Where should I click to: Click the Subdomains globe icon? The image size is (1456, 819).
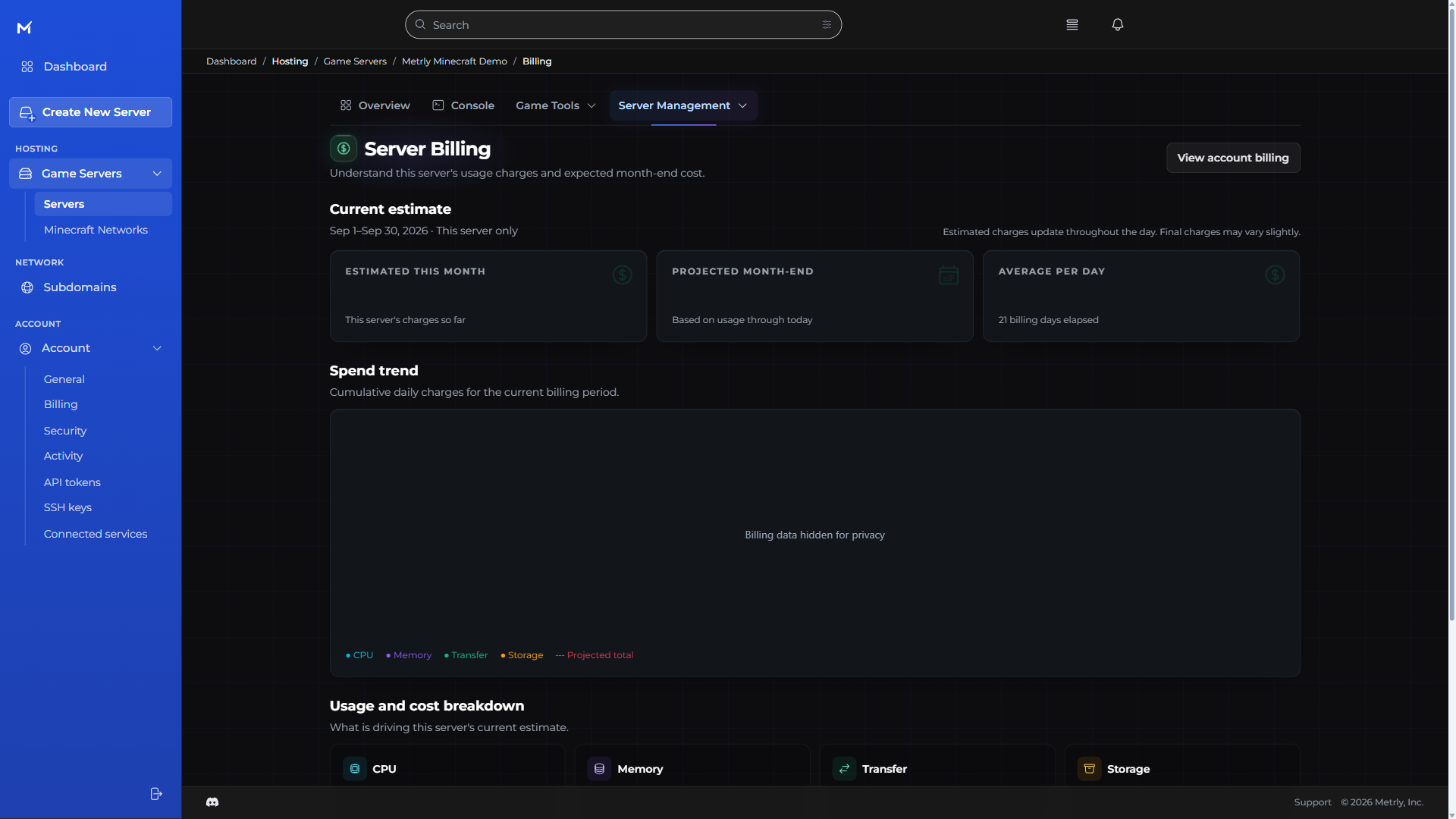click(x=27, y=287)
